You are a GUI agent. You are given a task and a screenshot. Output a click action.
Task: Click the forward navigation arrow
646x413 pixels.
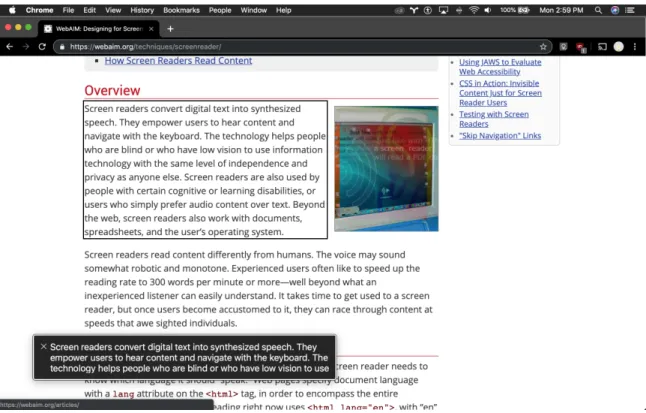pos(26,47)
